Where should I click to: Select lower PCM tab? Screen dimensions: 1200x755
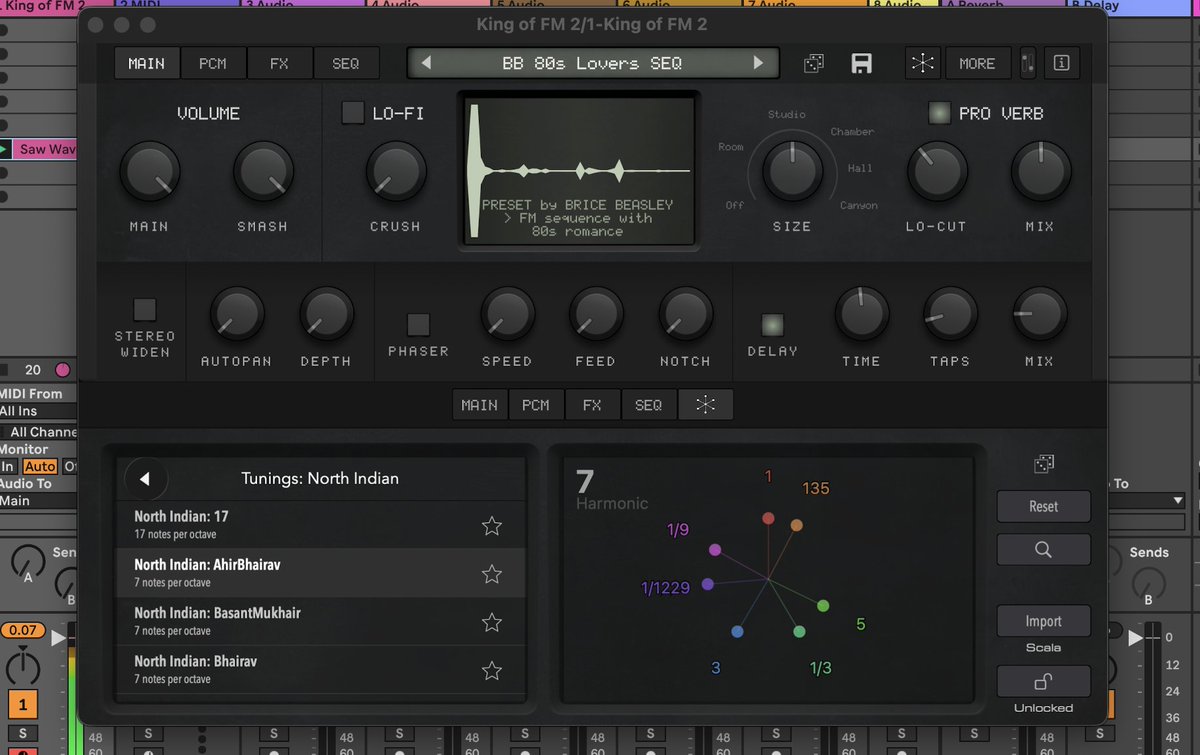coord(535,404)
